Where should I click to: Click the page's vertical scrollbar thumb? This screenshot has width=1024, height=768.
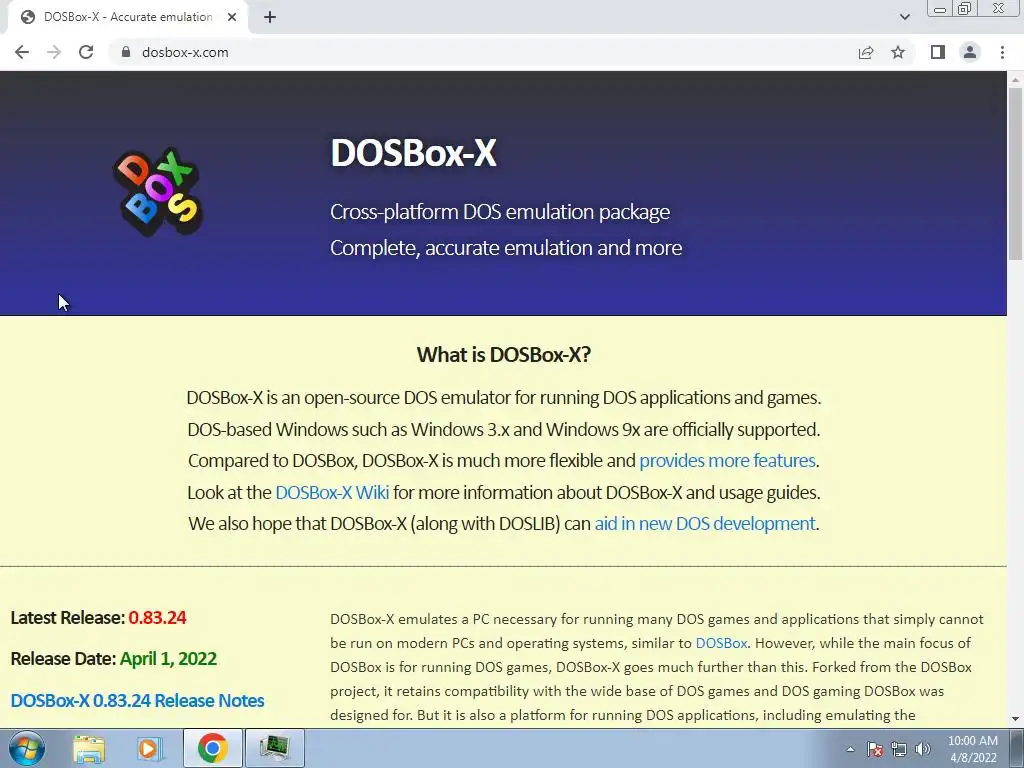1015,174
